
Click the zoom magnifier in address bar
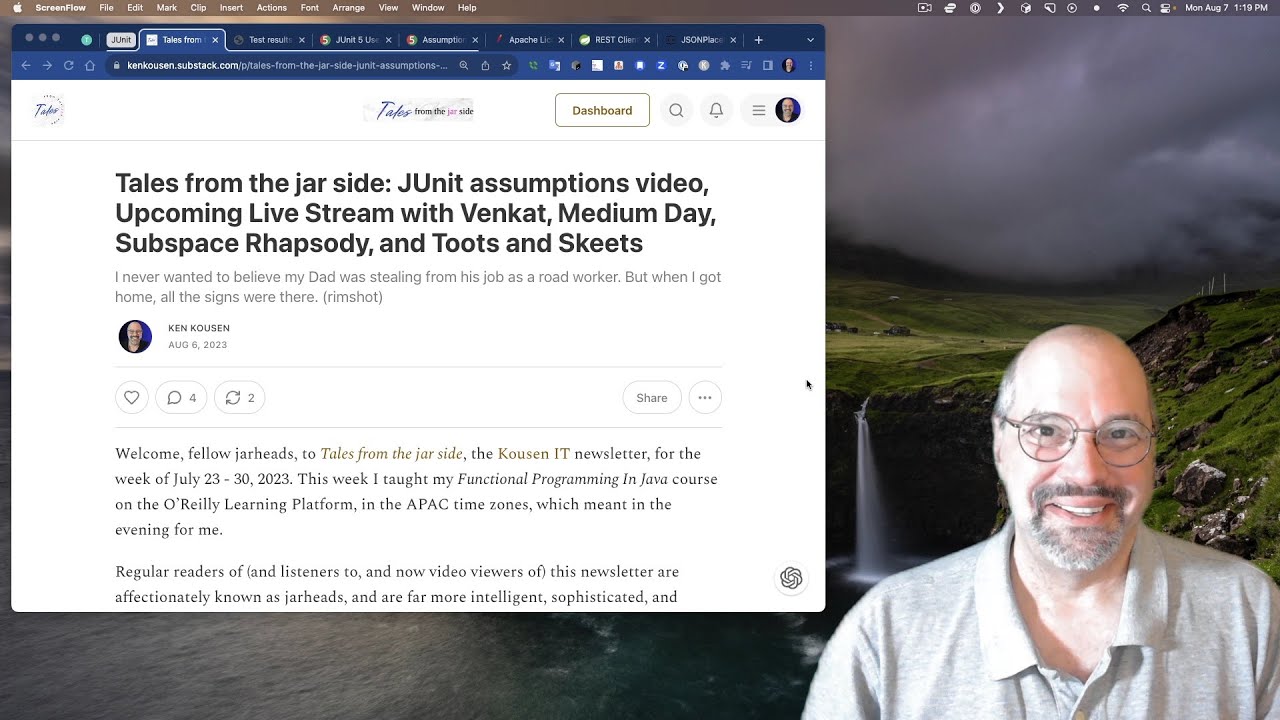point(463,65)
